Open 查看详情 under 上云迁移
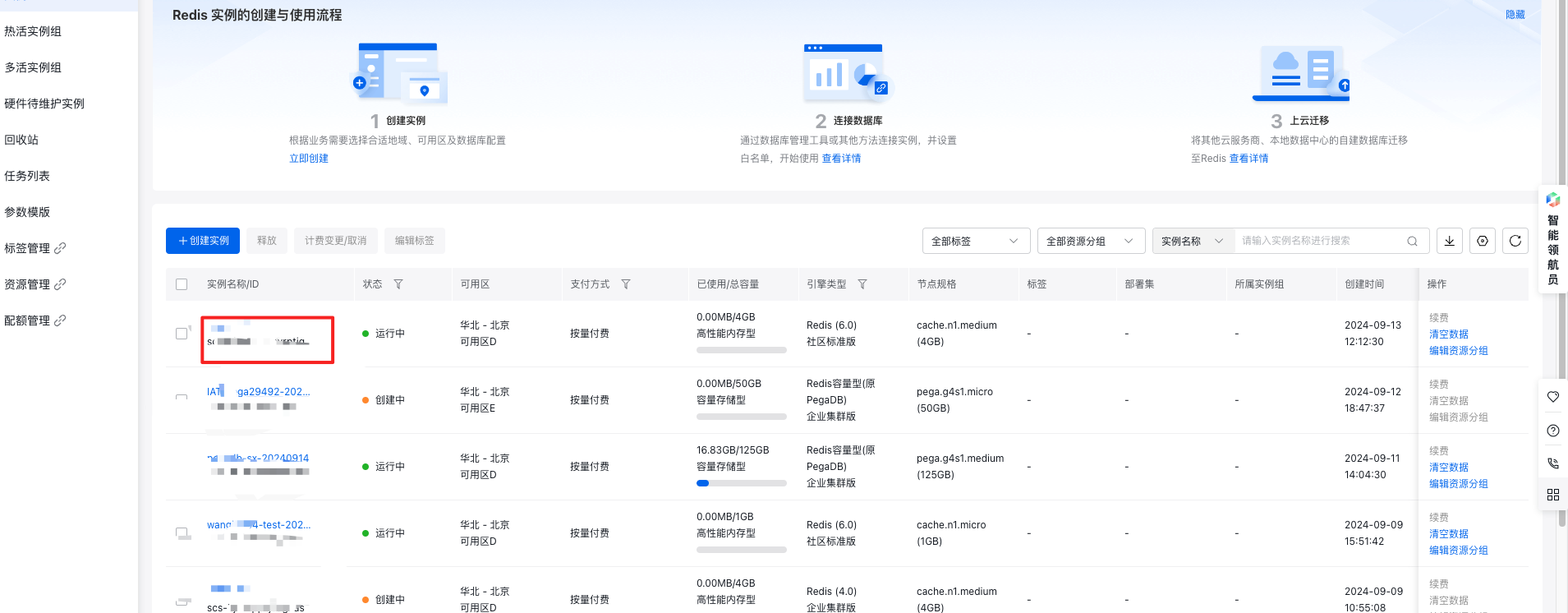The width and height of the screenshot is (1568, 613). coord(1249,159)
